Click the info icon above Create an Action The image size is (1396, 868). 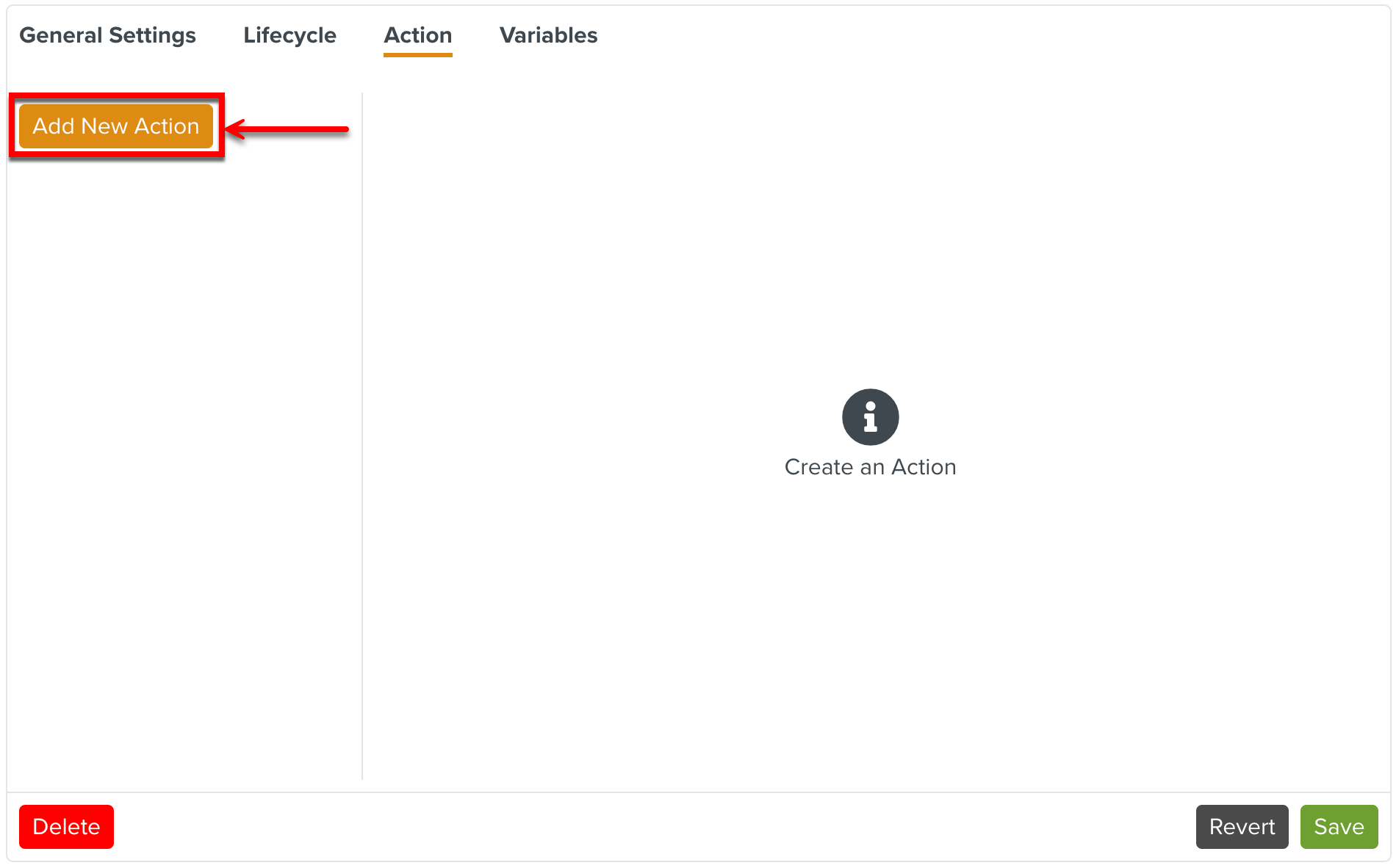870,416
